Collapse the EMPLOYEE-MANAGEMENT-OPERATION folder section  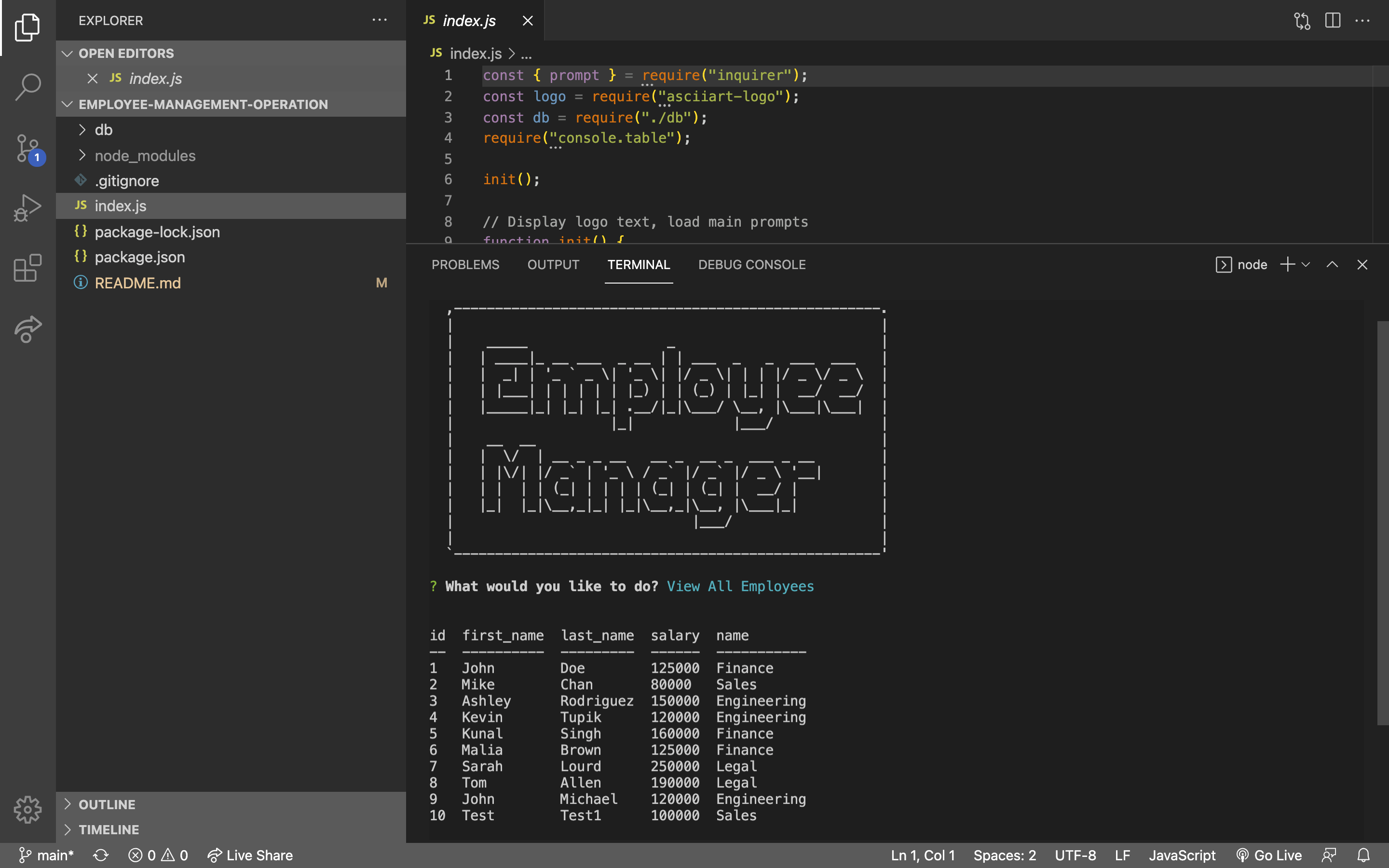[231, 105]
